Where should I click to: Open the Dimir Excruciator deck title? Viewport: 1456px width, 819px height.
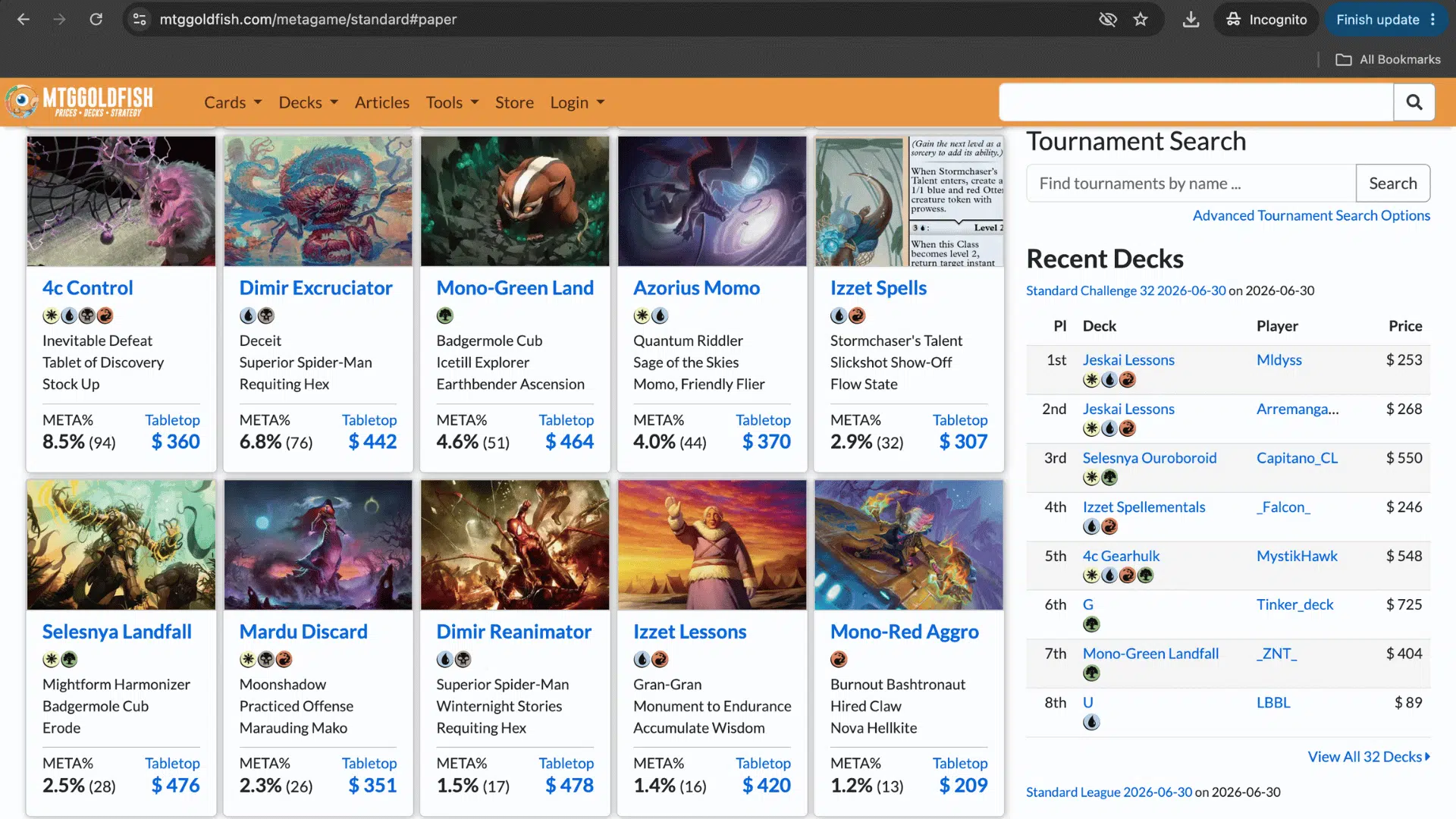point(315,287)
